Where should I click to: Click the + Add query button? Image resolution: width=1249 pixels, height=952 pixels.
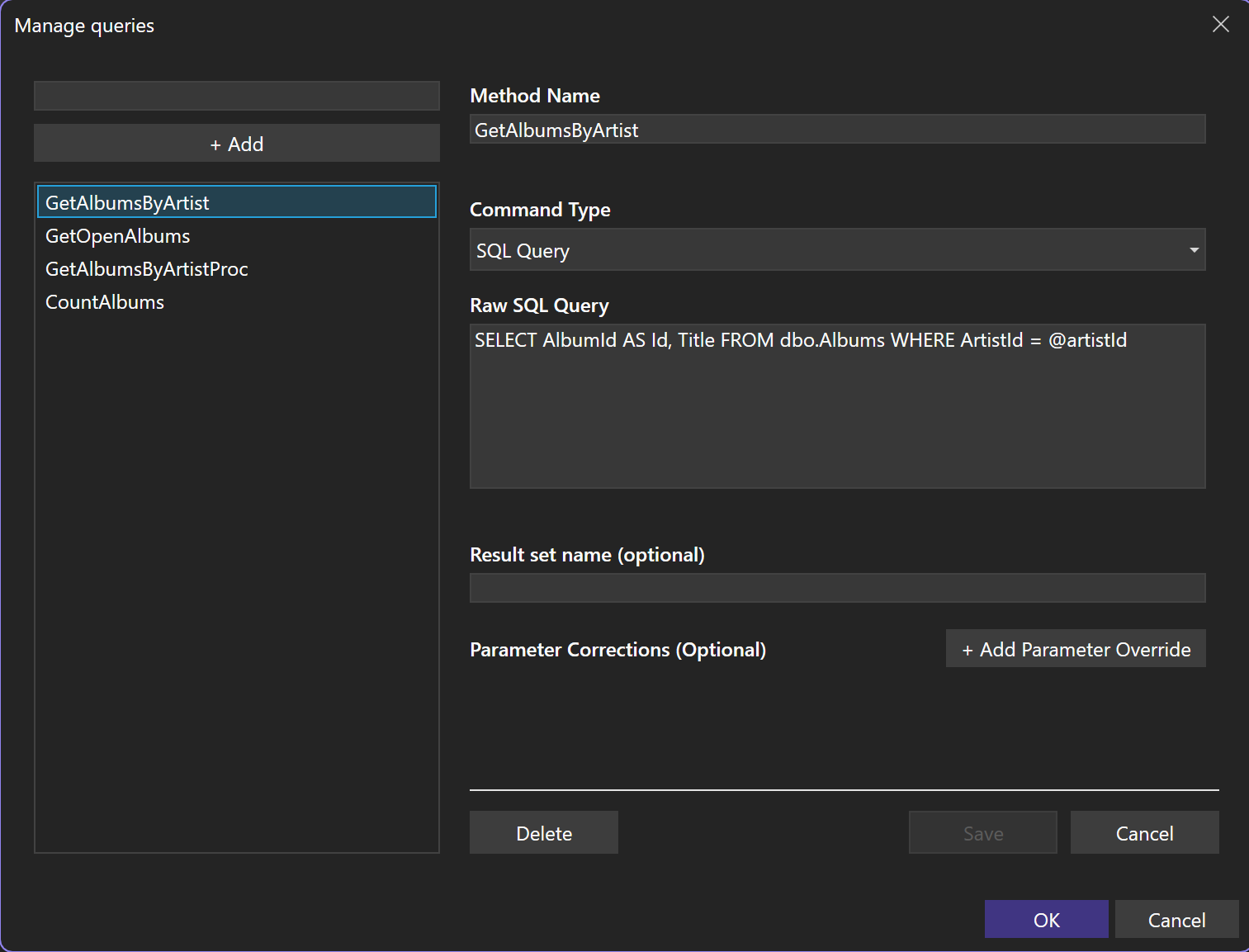[x=237, y=144]
